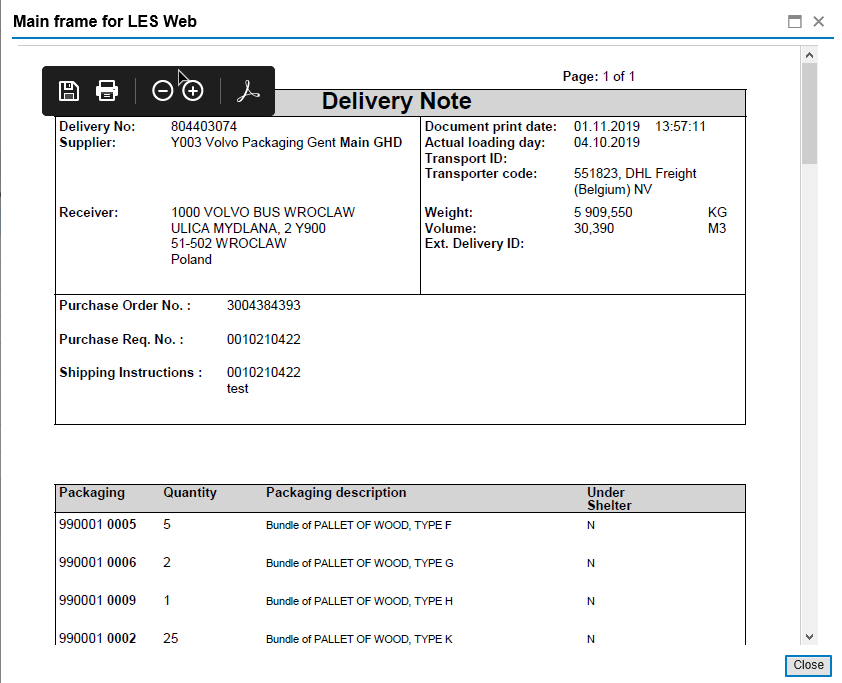Viewport: 842px width, 683px height.
Task: Select packaging code 990001 0006
Action: 98,562
